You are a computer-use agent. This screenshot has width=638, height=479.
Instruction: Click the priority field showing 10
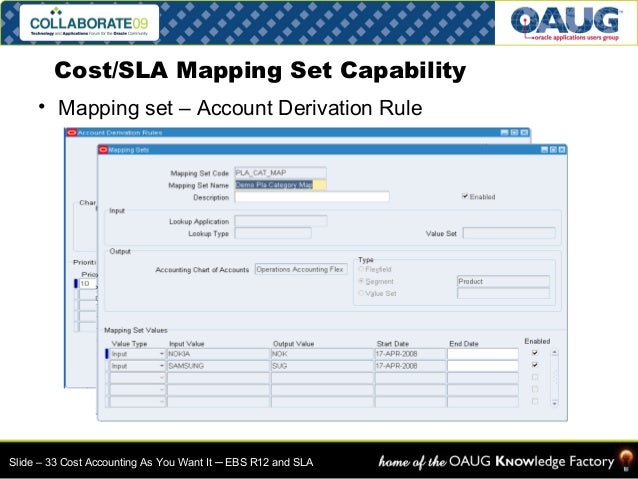pyautogui.click(x=87, y=283)
